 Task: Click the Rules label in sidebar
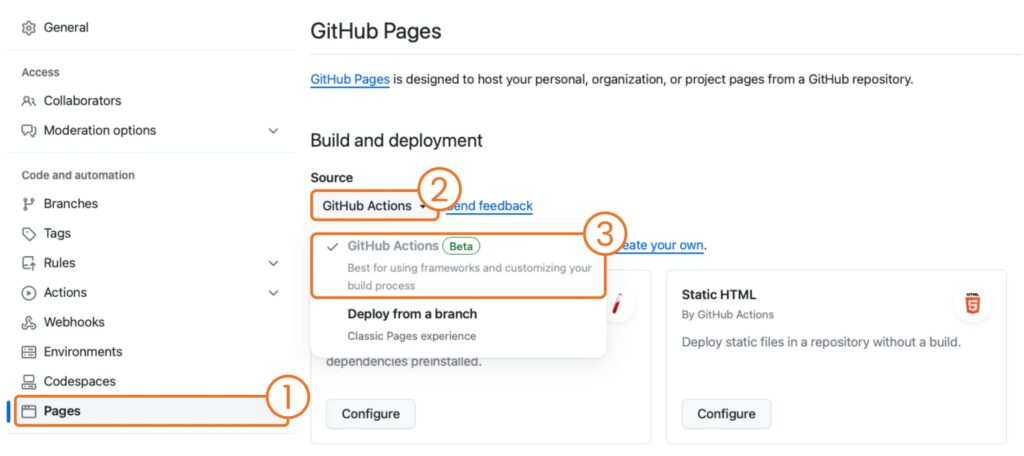click(x=59, y=263)
